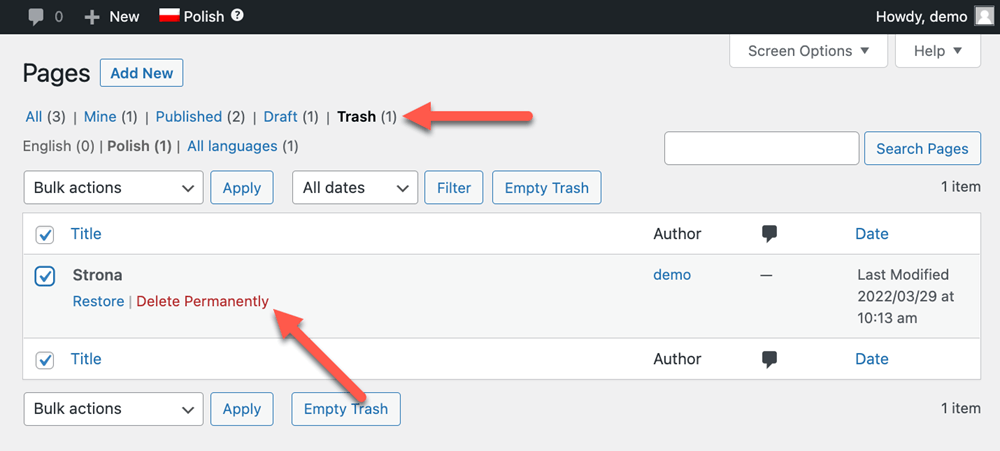The height and width of the screenshot is (451, 1000).
Task: Click the demo user avatar icon
Action: point(984,16)
